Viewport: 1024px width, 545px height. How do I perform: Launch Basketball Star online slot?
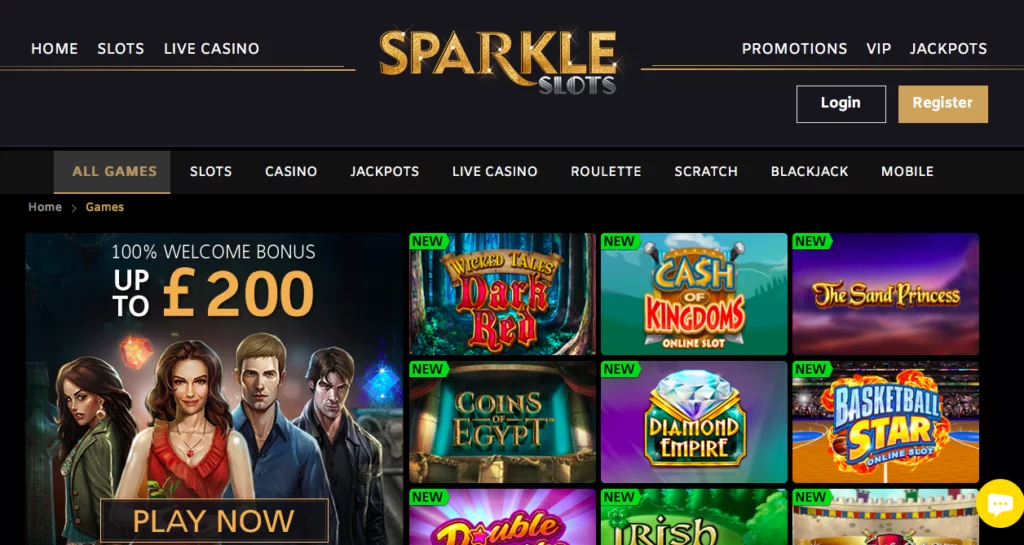(x=886, y=422)
